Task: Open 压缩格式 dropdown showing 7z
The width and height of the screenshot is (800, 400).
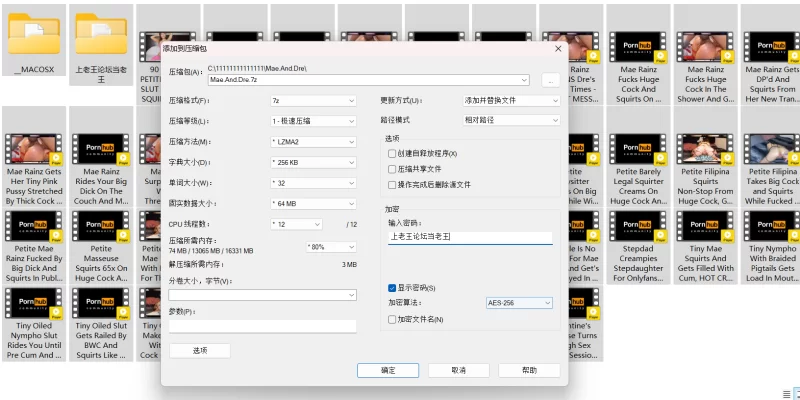Action: pos(313,101)
